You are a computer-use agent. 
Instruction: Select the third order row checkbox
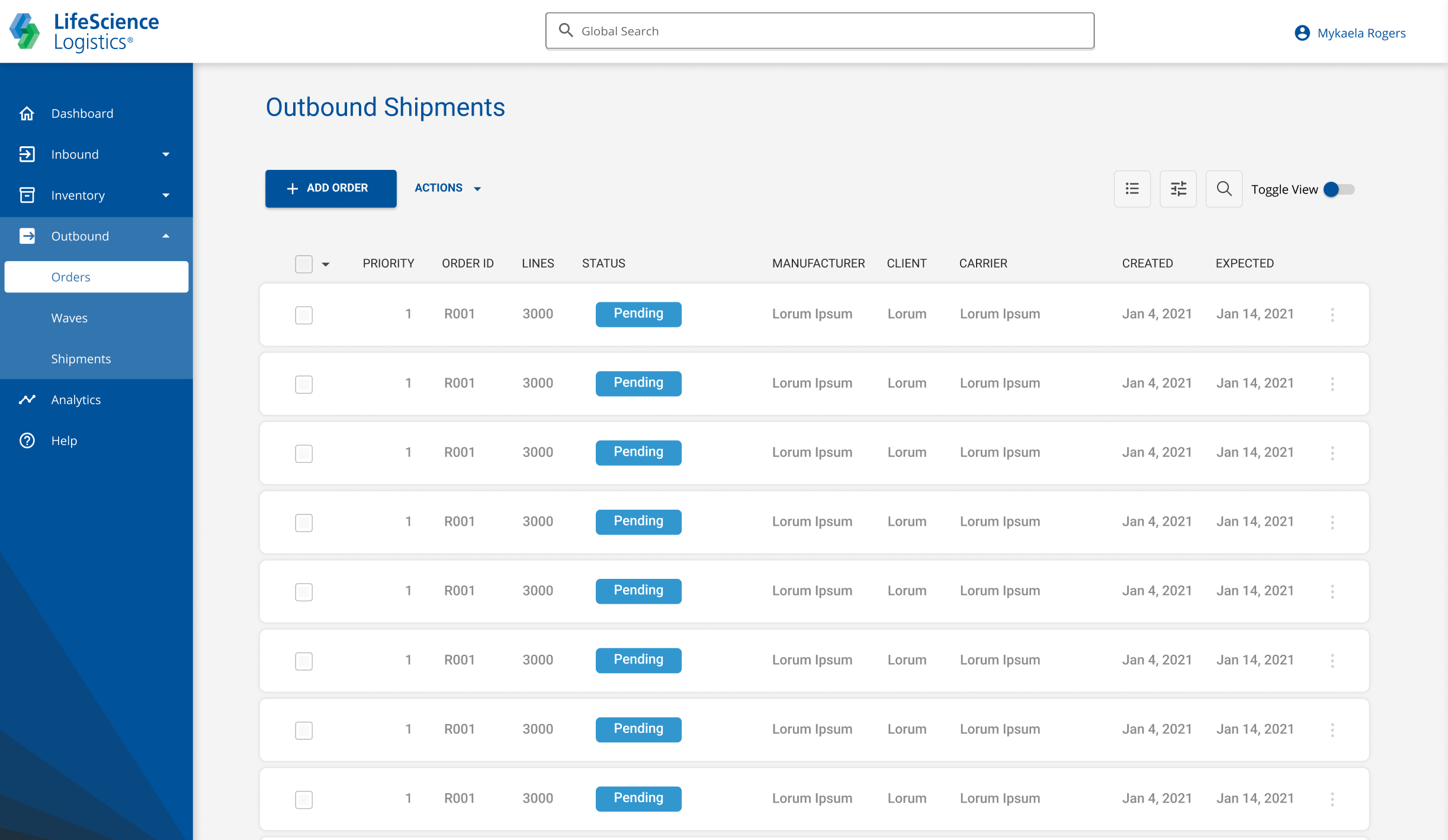[304, 453]
